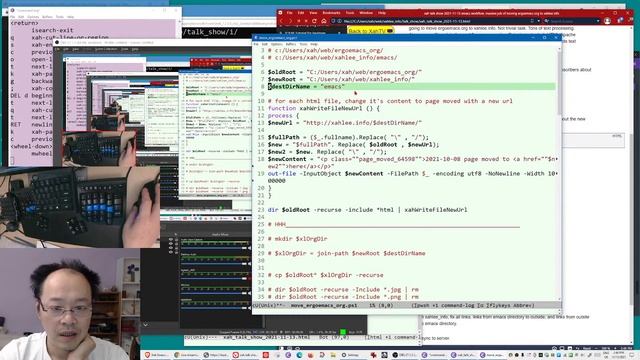
Task: Click emacs code window vertical scrollbar
Action: pos(560,173)
